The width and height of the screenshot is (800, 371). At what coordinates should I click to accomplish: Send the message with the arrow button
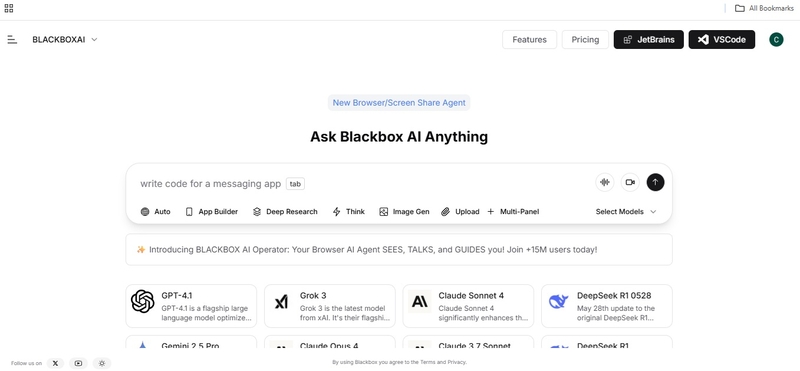(656, 182)
